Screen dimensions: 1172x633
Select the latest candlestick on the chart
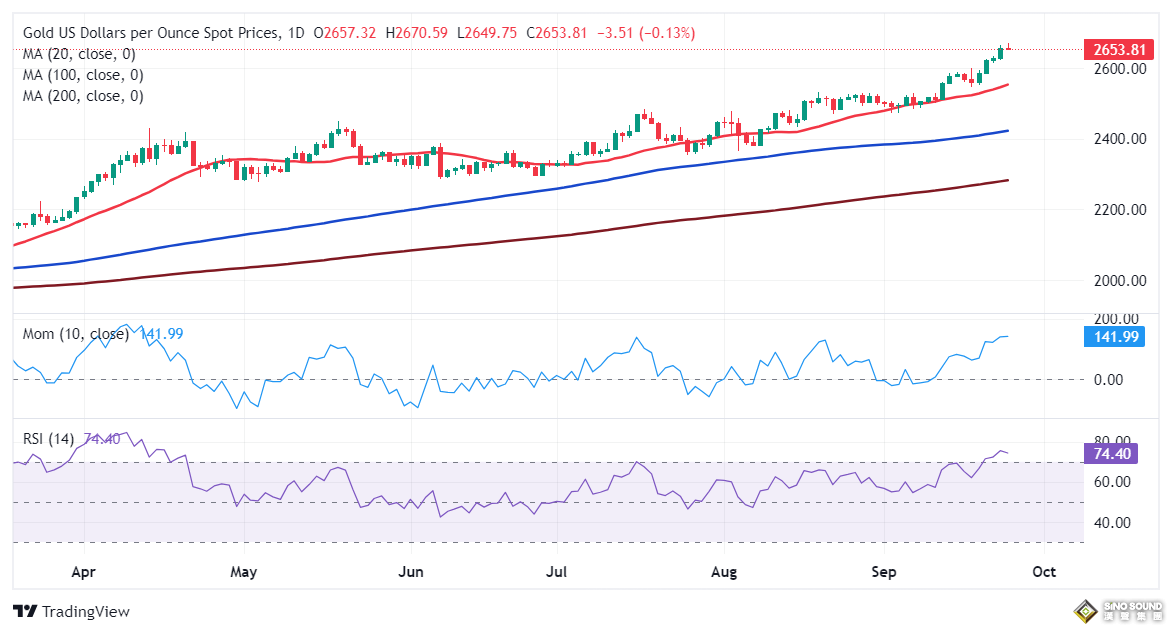click(1008, 47)
